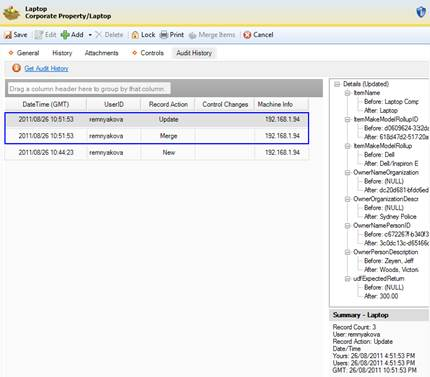The image size is (430, 377).
Task: Click the Get Audit History link
Action: coord(46,68)
